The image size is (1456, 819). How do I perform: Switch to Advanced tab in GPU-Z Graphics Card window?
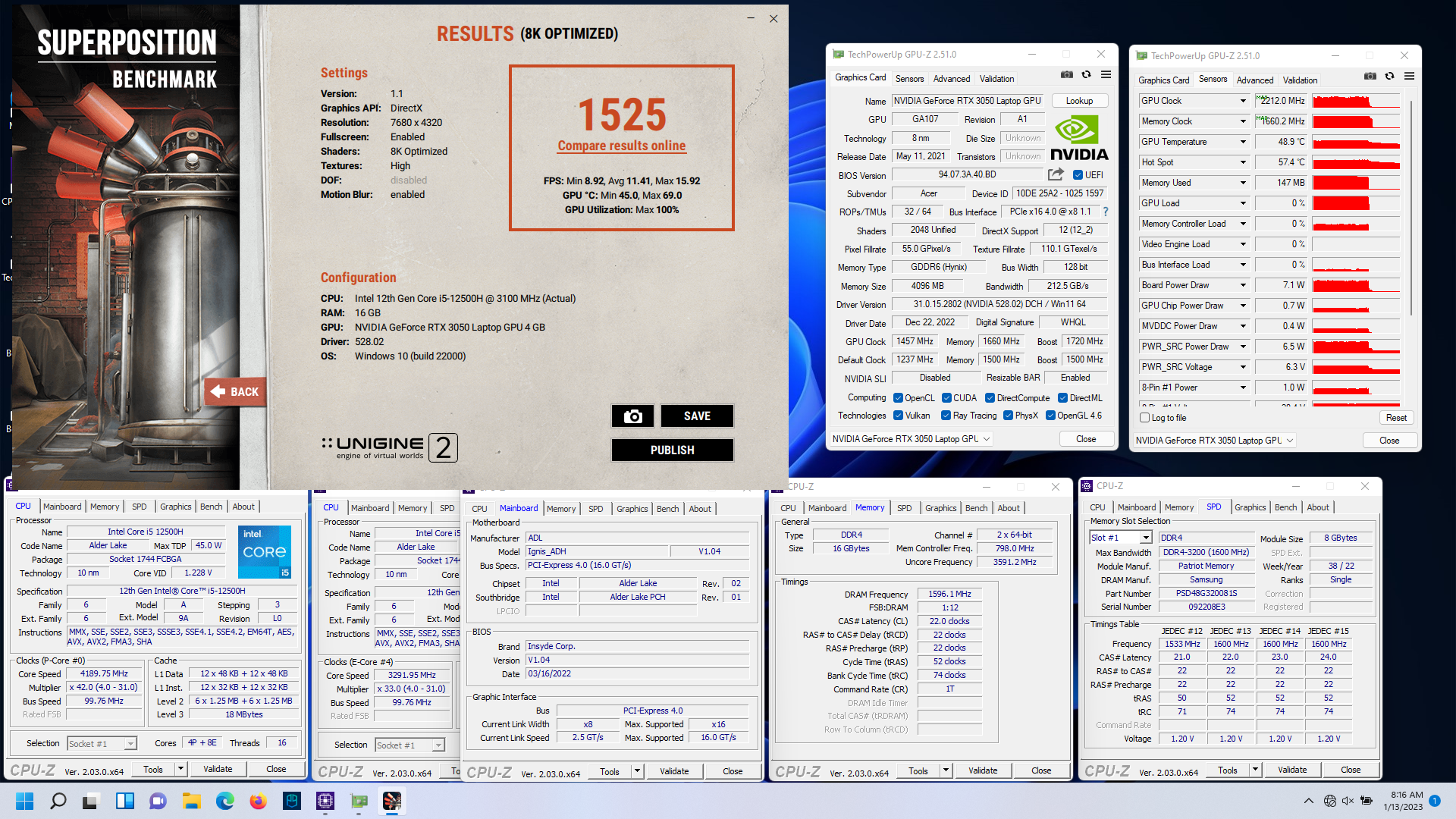[952, 79]
